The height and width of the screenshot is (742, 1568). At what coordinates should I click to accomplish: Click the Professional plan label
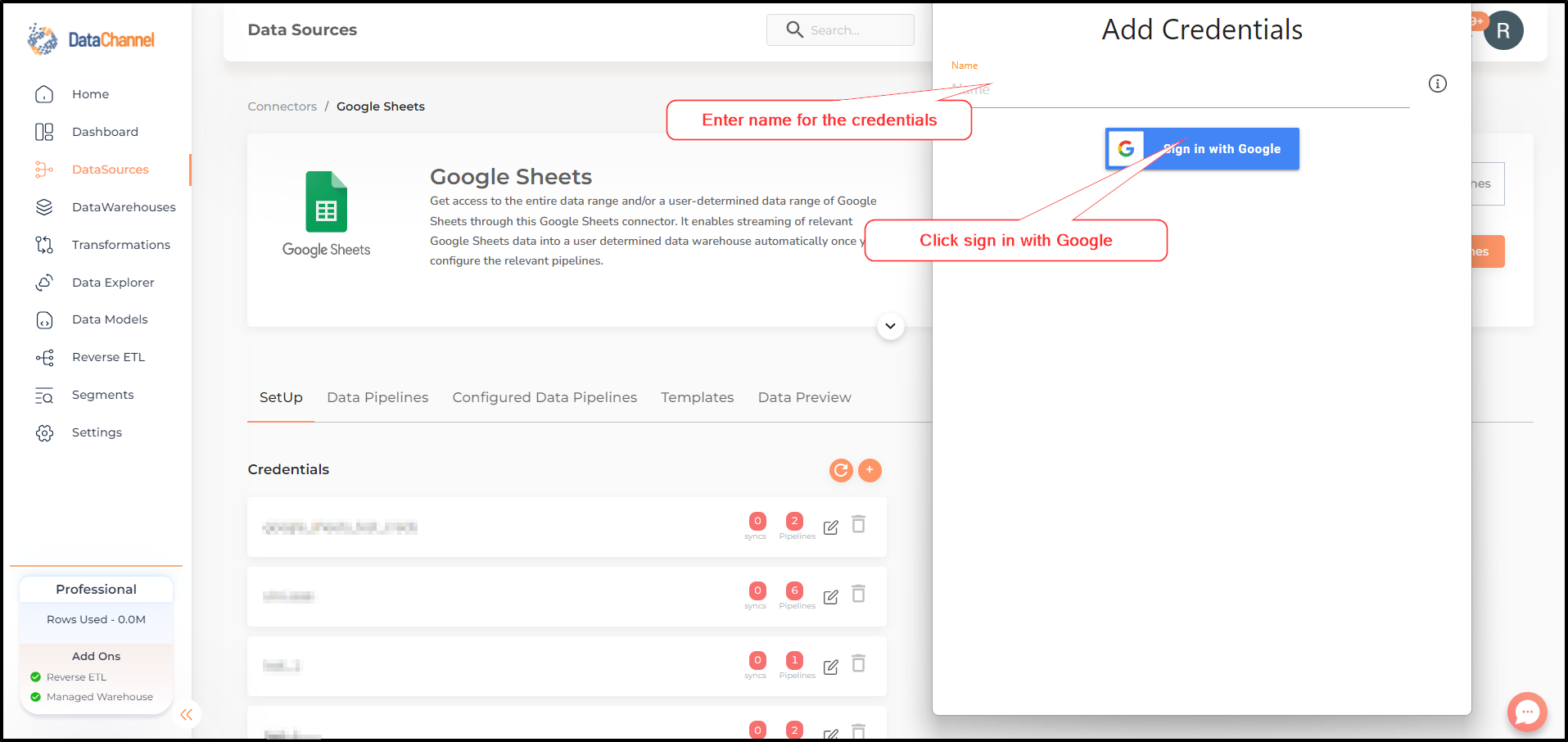tap(96, 590)
